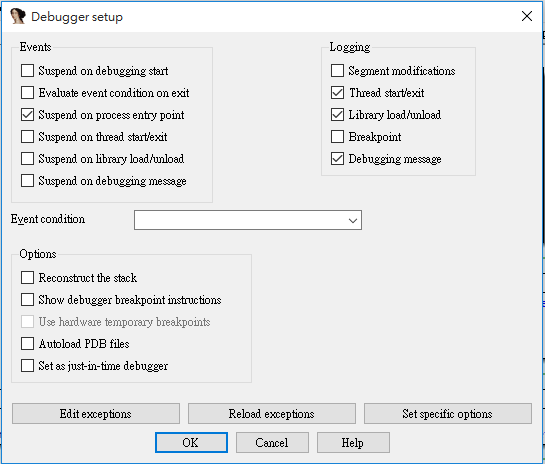Open Set specific options
The width and height of the screenshot is (545, 464).
coord(448,414)
